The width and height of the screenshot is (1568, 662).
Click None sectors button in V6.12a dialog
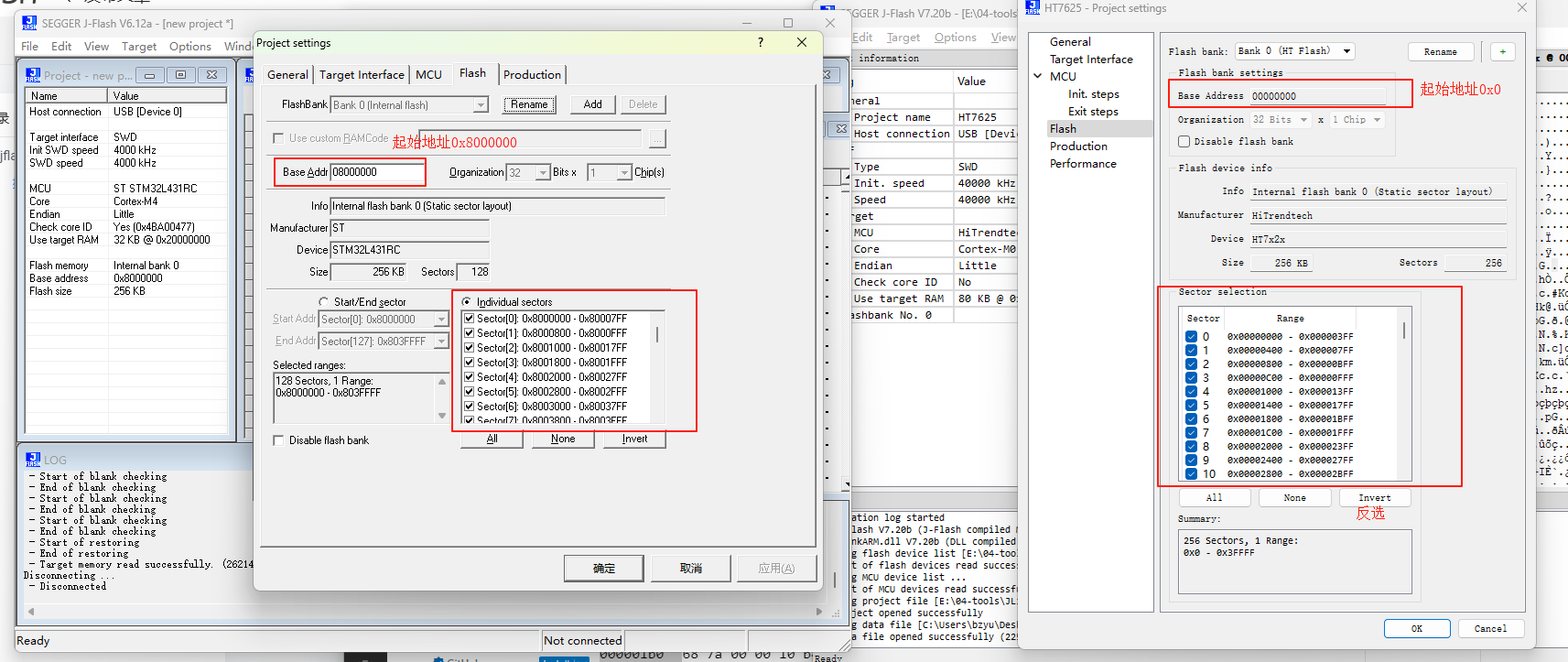pyautogui.click(x=563, y=440)
